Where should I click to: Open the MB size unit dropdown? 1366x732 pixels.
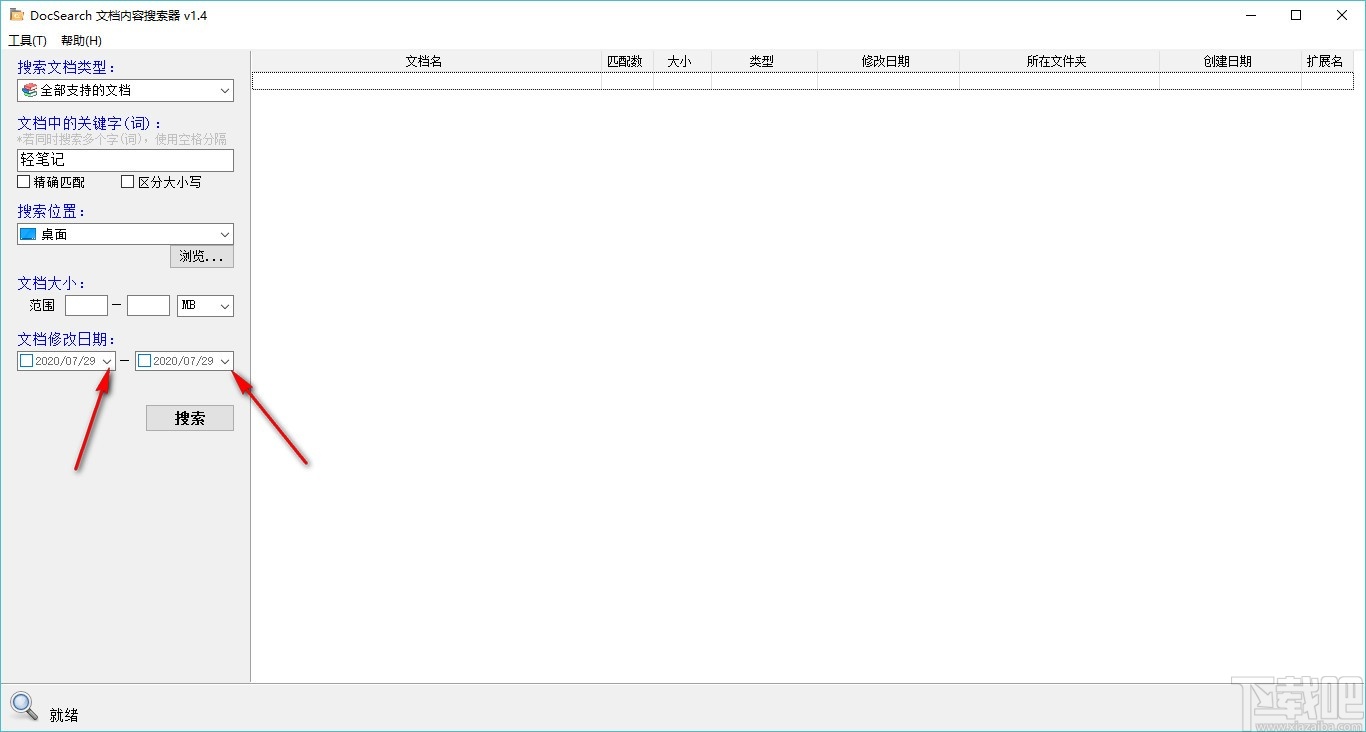pyautogui.click(x=225, y=305)
